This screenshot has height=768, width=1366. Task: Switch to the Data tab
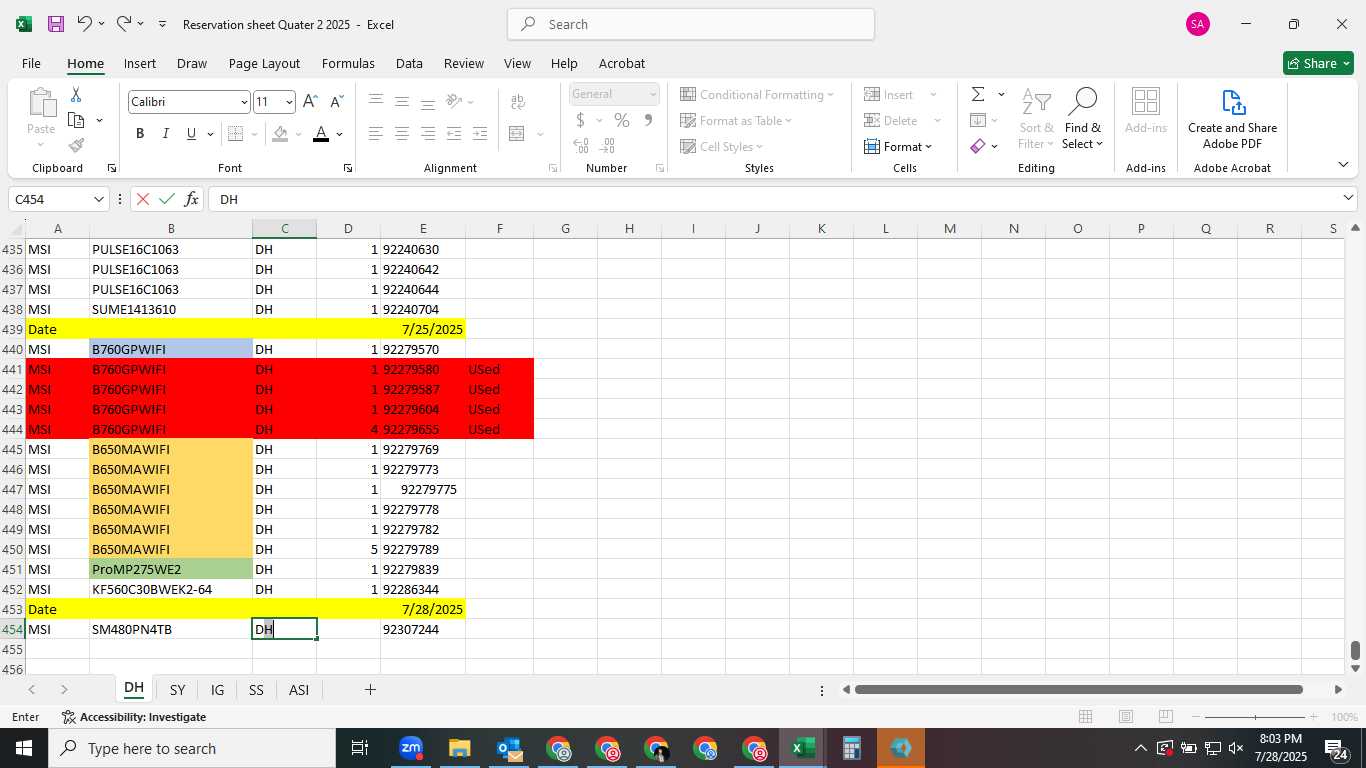pyautogui.click(x=409, y=63)
